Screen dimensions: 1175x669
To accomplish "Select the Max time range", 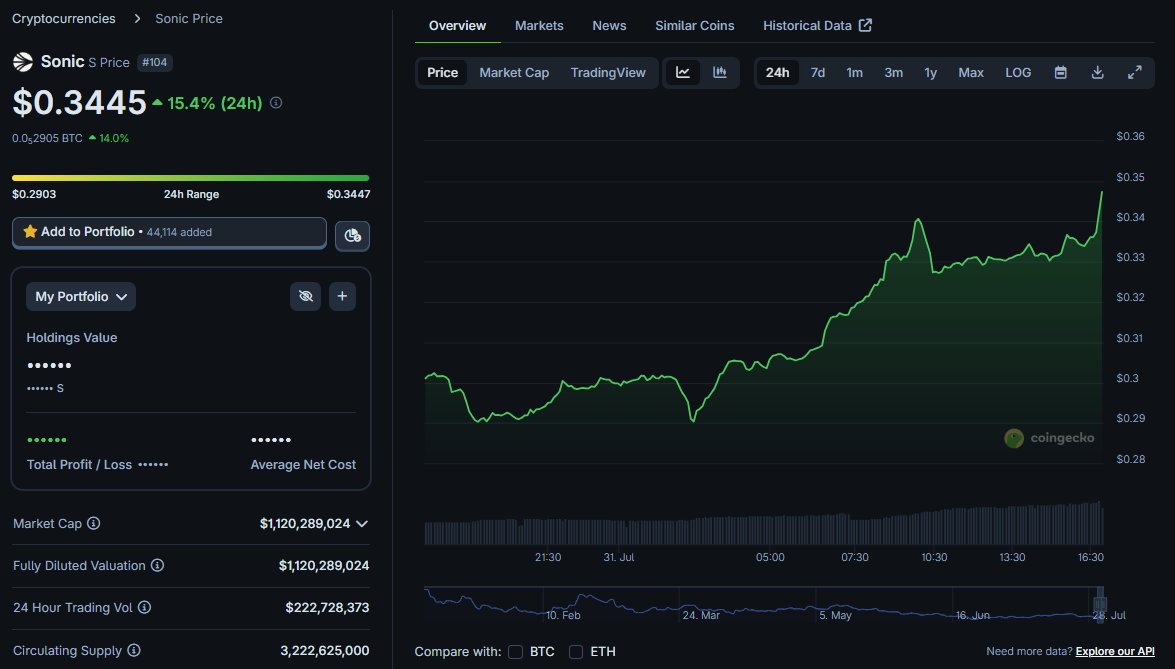I will [970, 73].
